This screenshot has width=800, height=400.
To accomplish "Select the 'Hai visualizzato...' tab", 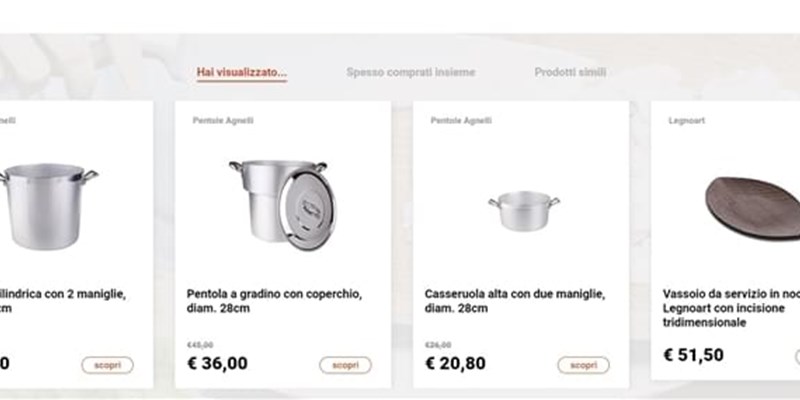I will [242, 72].
